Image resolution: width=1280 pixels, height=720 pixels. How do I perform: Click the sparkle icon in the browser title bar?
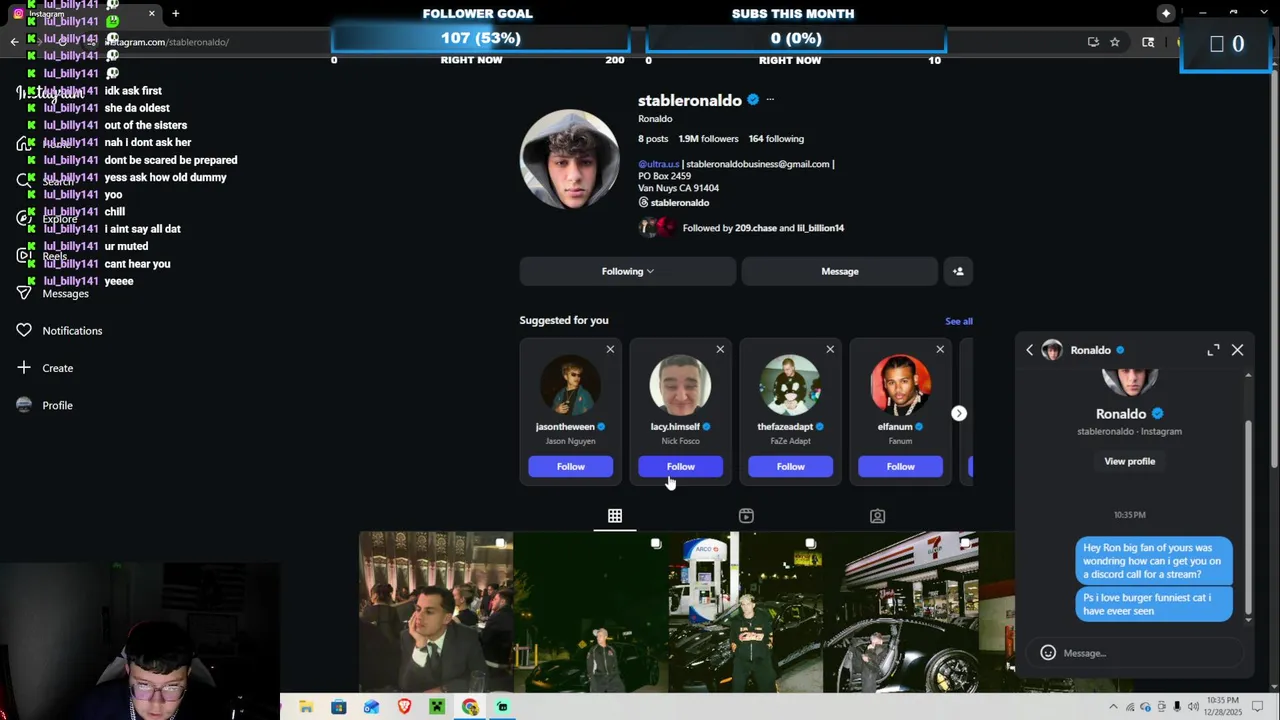tap(1166, 13)
